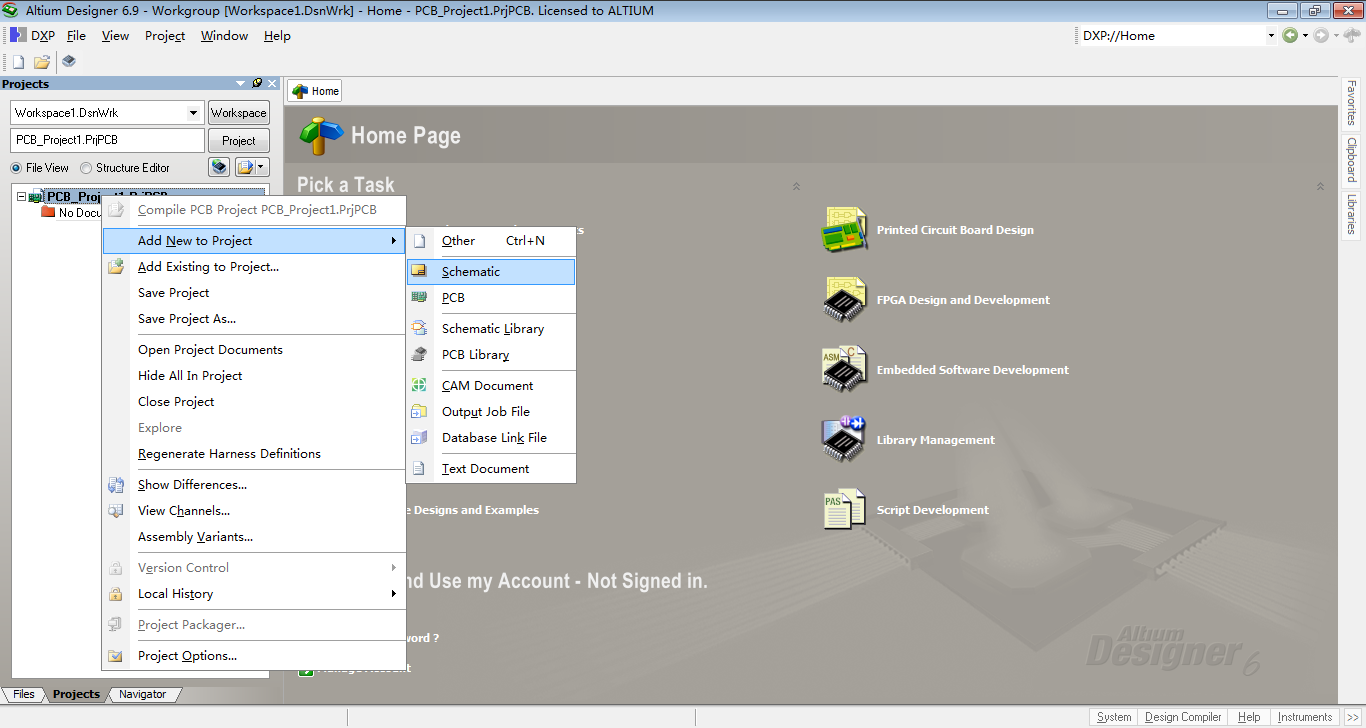The image size is (1366, 728).
Task: Click the Printed Circuit Board Design icon
Action: click(x=844, y=229)
